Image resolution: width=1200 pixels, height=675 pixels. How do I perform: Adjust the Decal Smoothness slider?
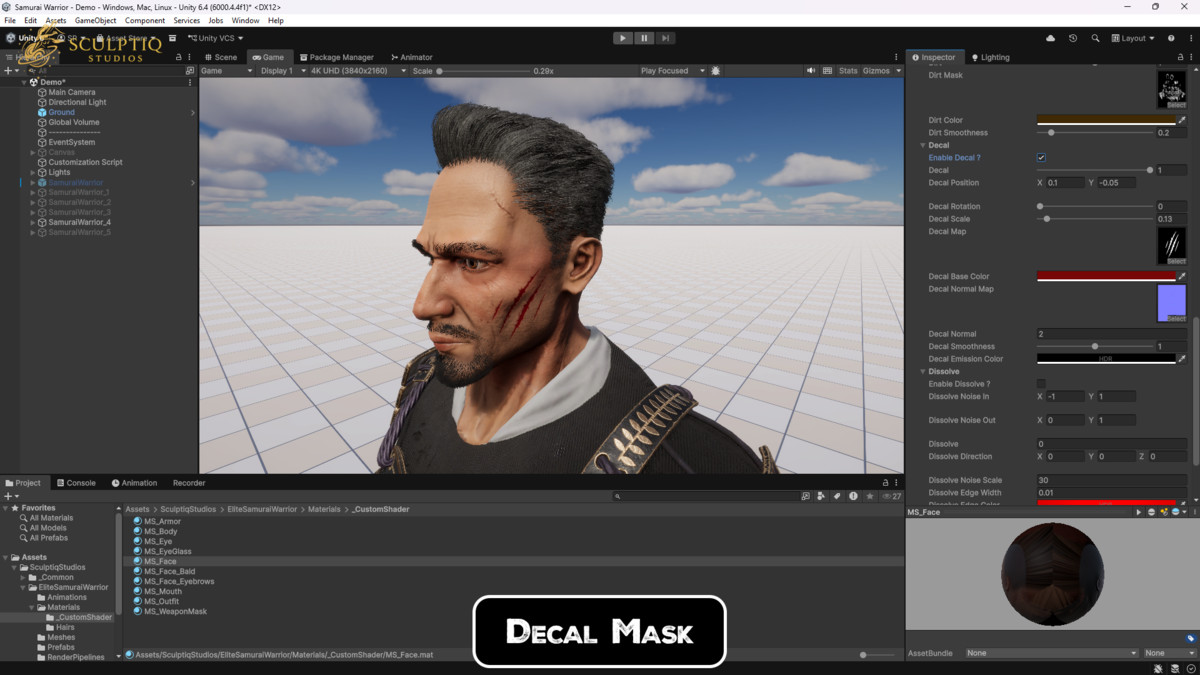pos(1096,347)
